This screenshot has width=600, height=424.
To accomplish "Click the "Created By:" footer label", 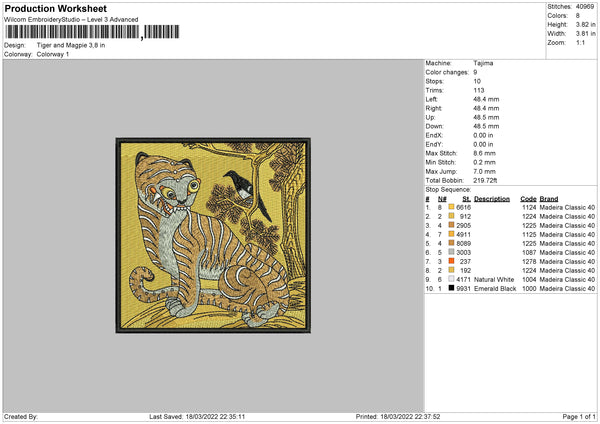I will coord(21,416).
